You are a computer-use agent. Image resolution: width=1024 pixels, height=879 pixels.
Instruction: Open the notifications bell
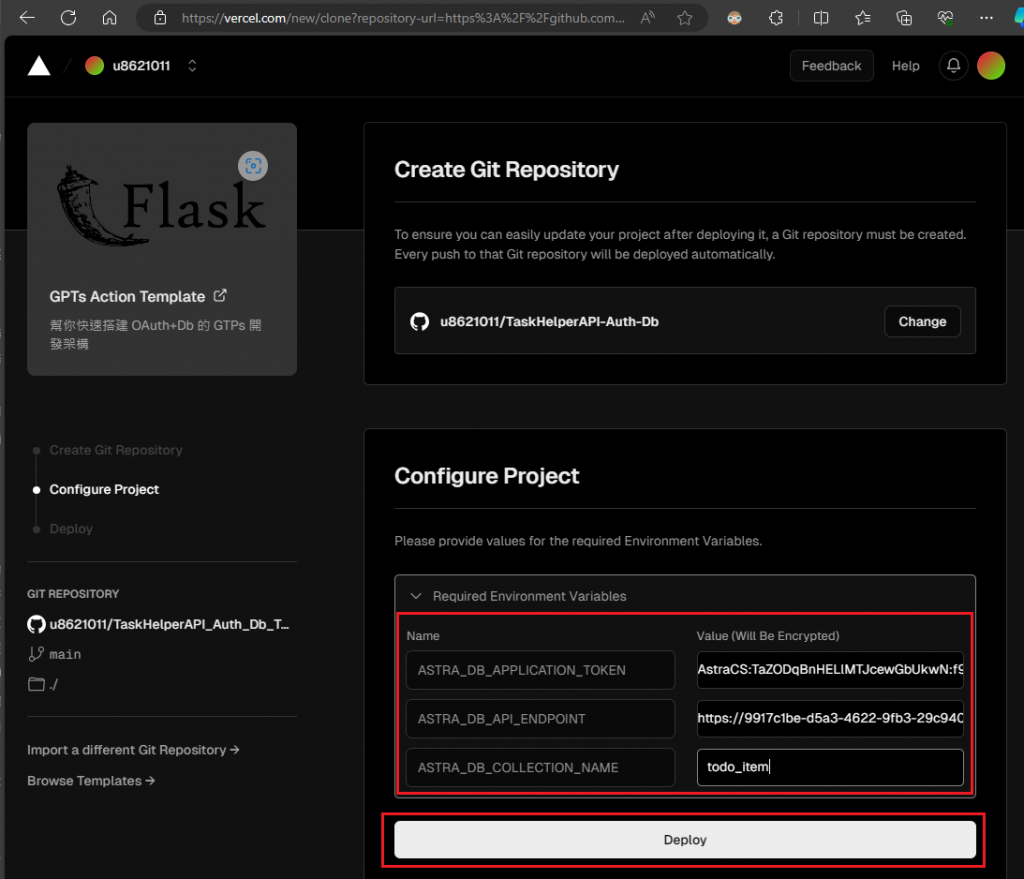coord(954,66)
